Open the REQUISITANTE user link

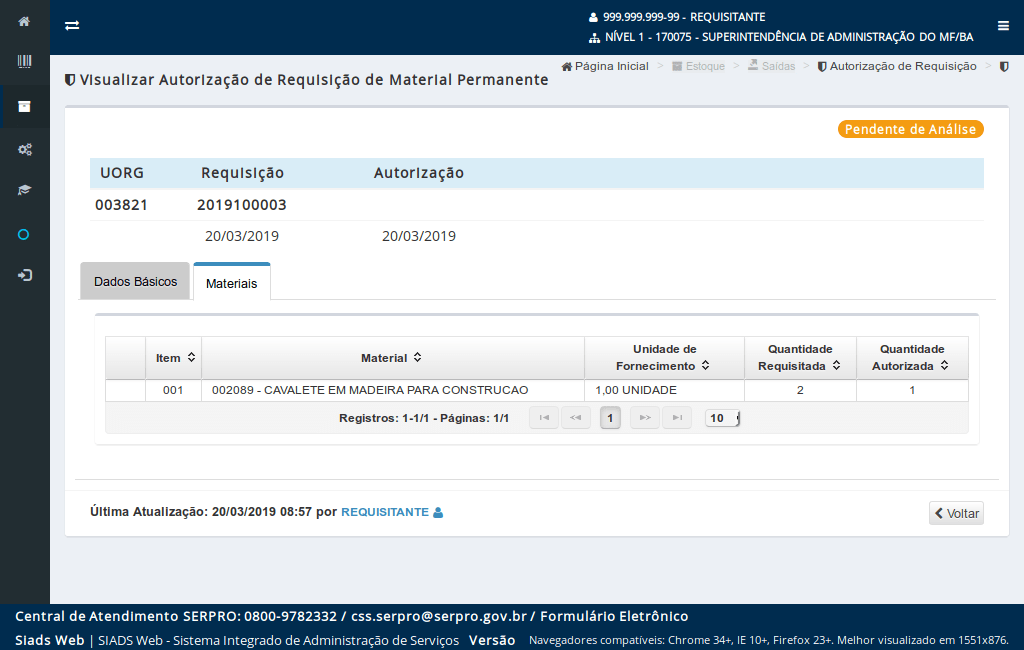point(385,512)
